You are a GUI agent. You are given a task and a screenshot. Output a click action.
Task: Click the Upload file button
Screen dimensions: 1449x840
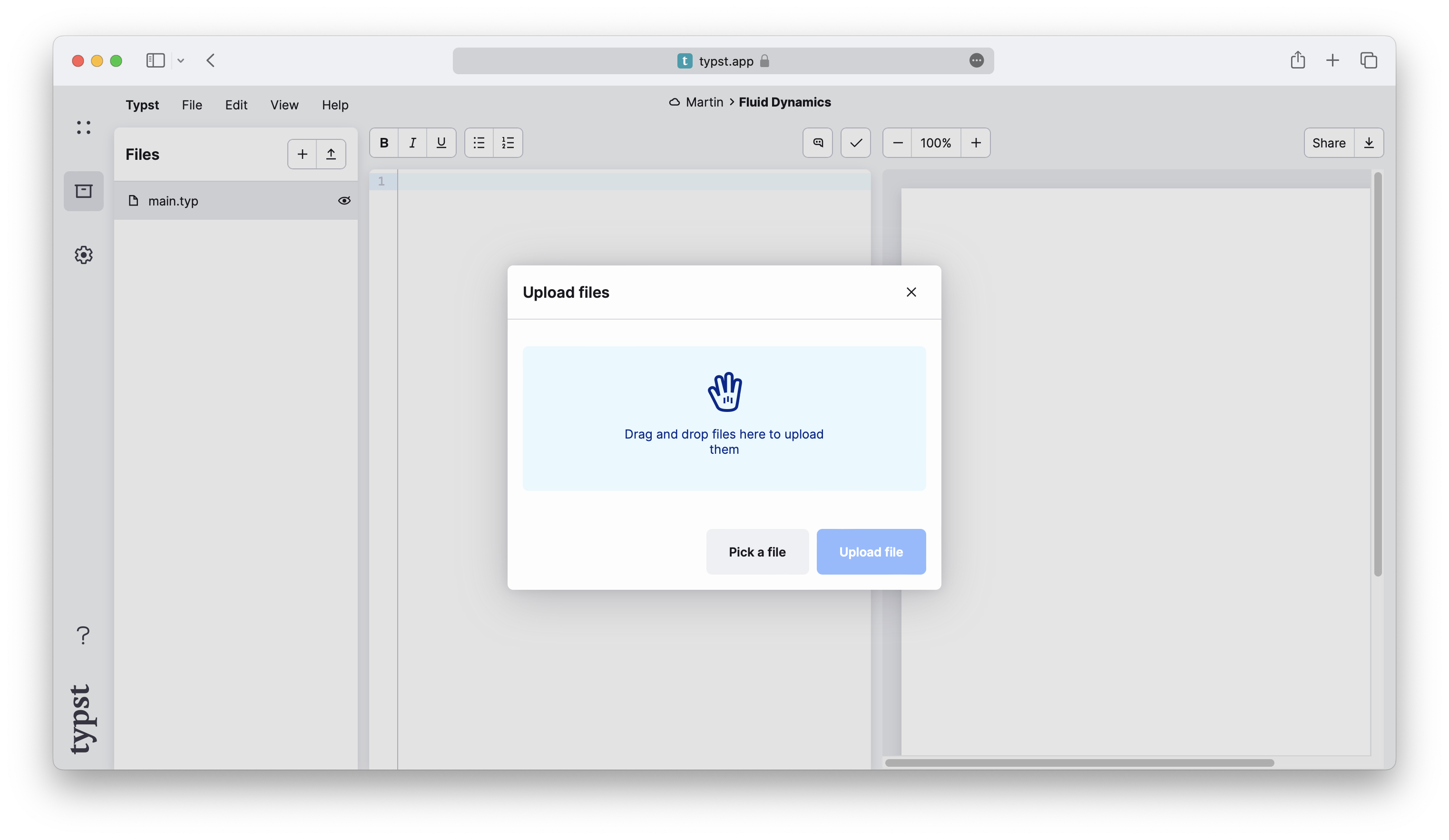(x=871, y=552)
